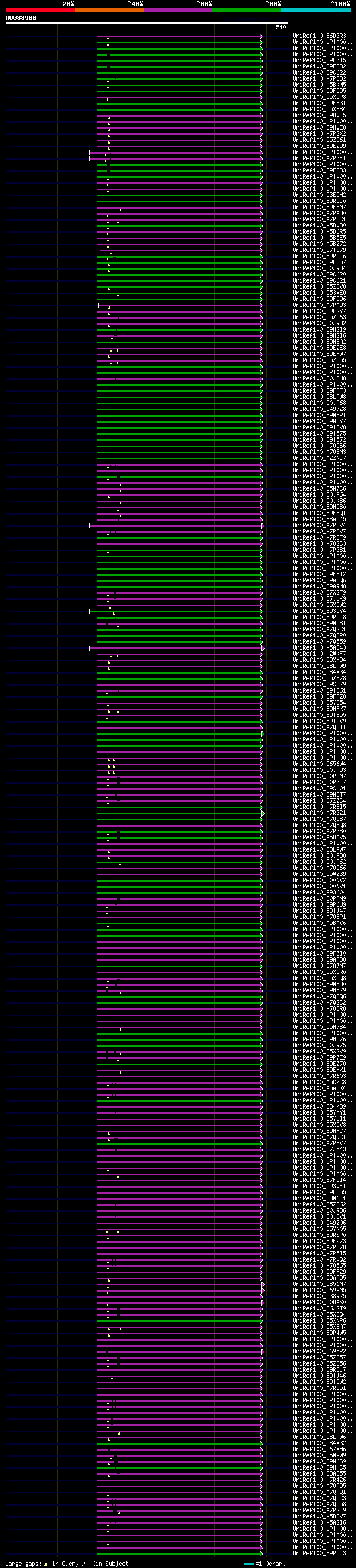Click label UniRef100_Q9FID5

coord(319,91)
